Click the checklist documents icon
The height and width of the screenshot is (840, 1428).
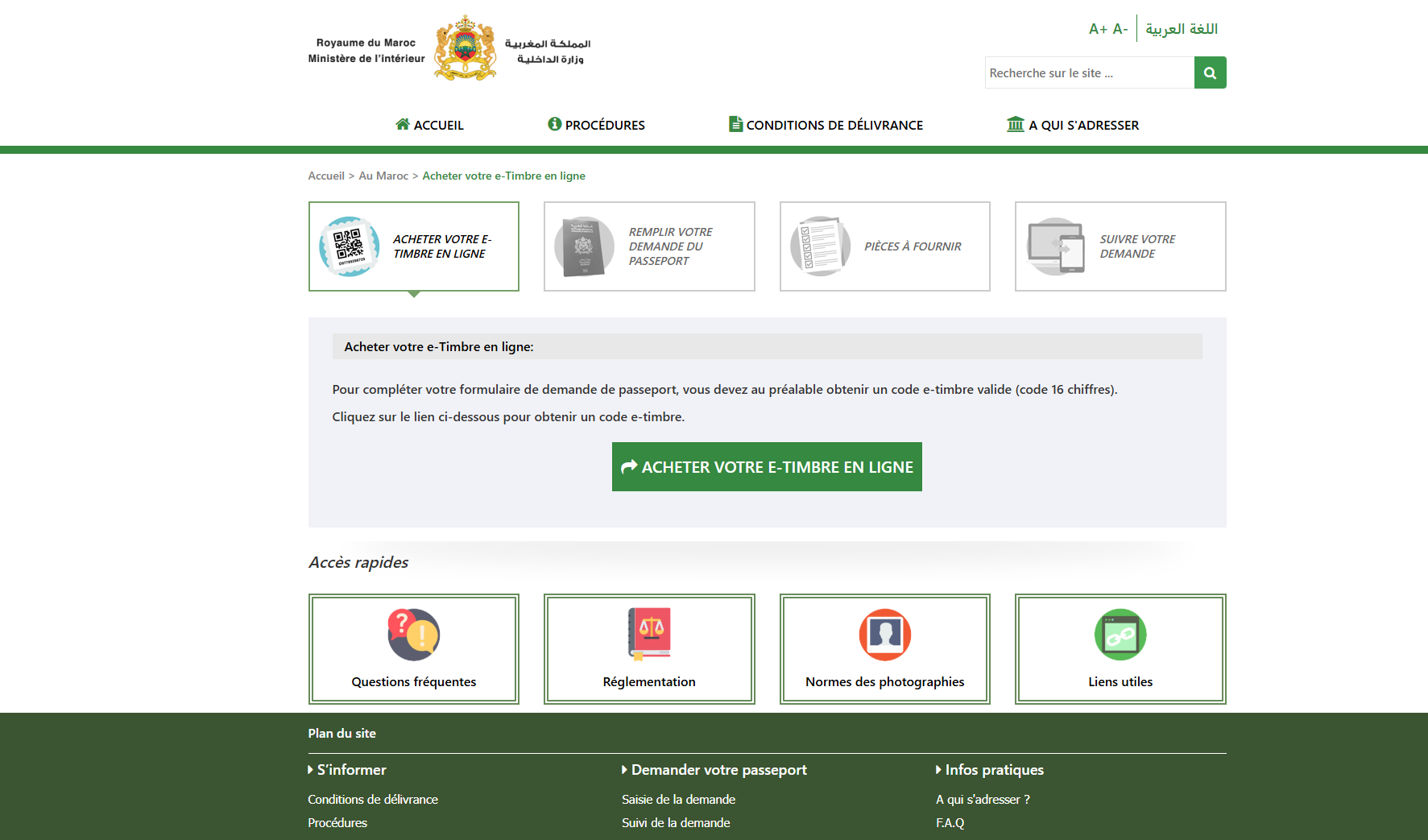pyautogui.click(x=820, y=246)
